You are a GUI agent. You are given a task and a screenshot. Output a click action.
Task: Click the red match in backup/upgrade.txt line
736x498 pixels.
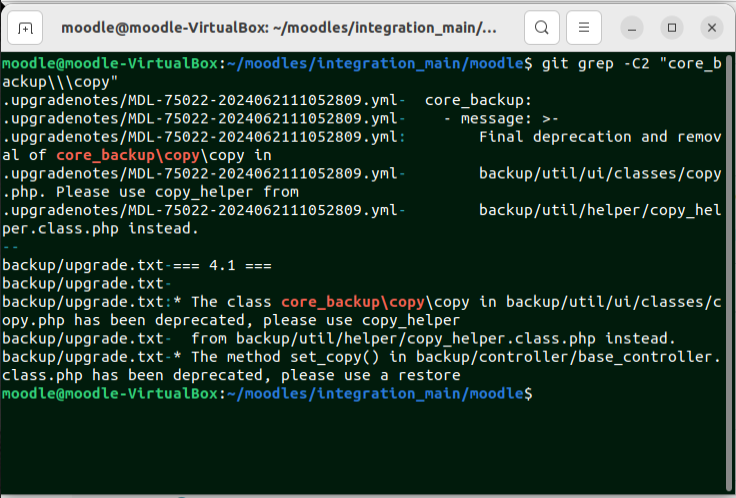[x=353, y=302]
